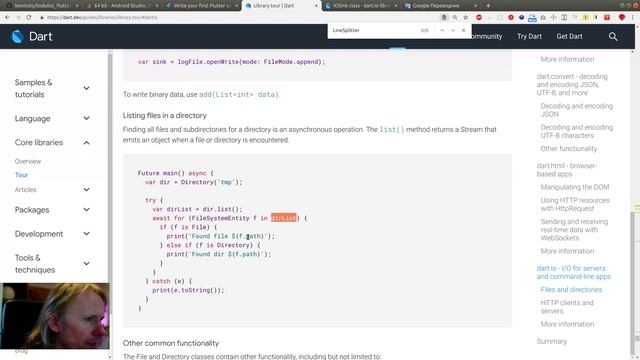
Task: Go back with the browser back arrow
Action: 7,18
